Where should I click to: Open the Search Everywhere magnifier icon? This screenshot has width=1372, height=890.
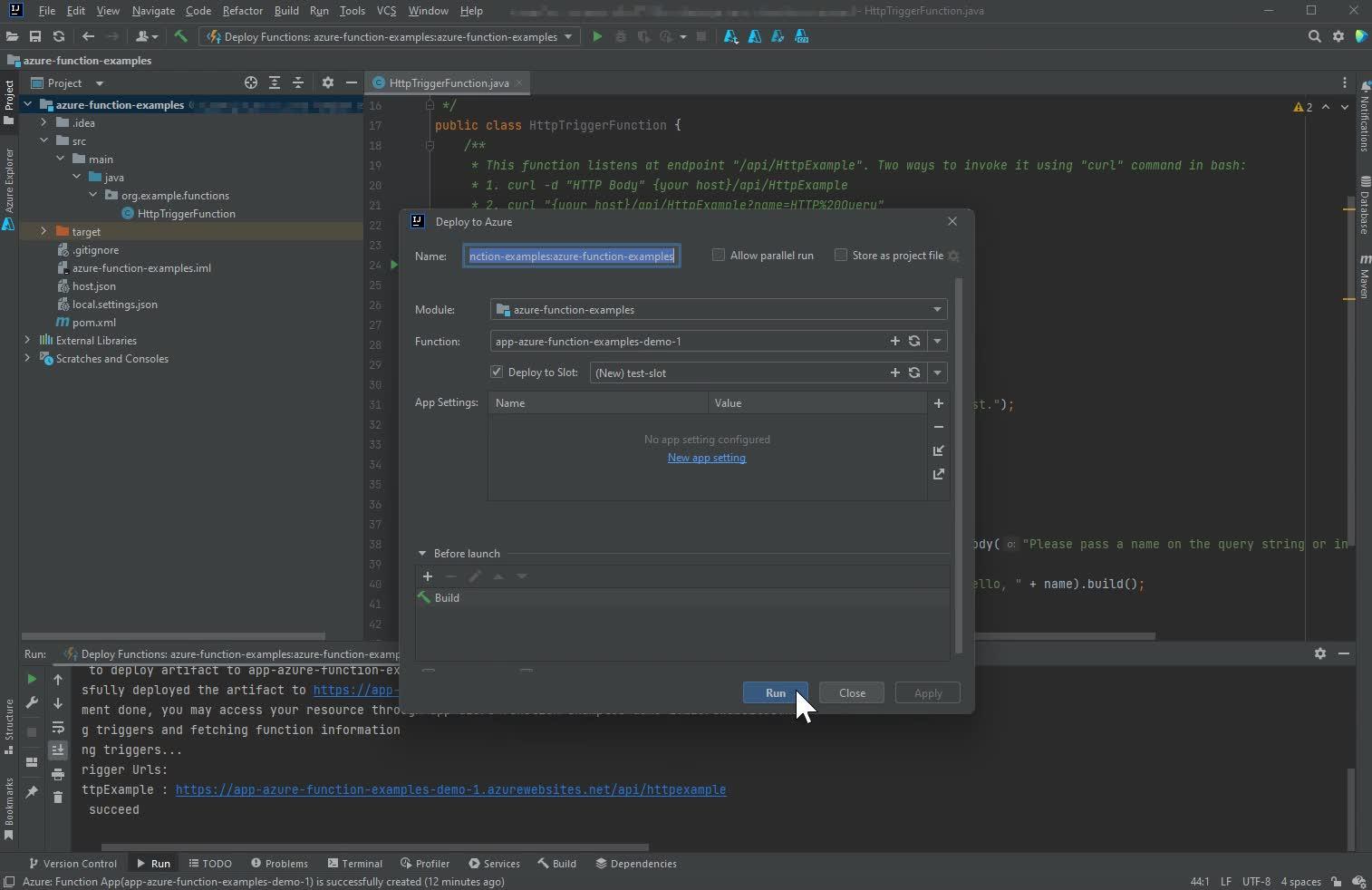(x=1315, y=36)
